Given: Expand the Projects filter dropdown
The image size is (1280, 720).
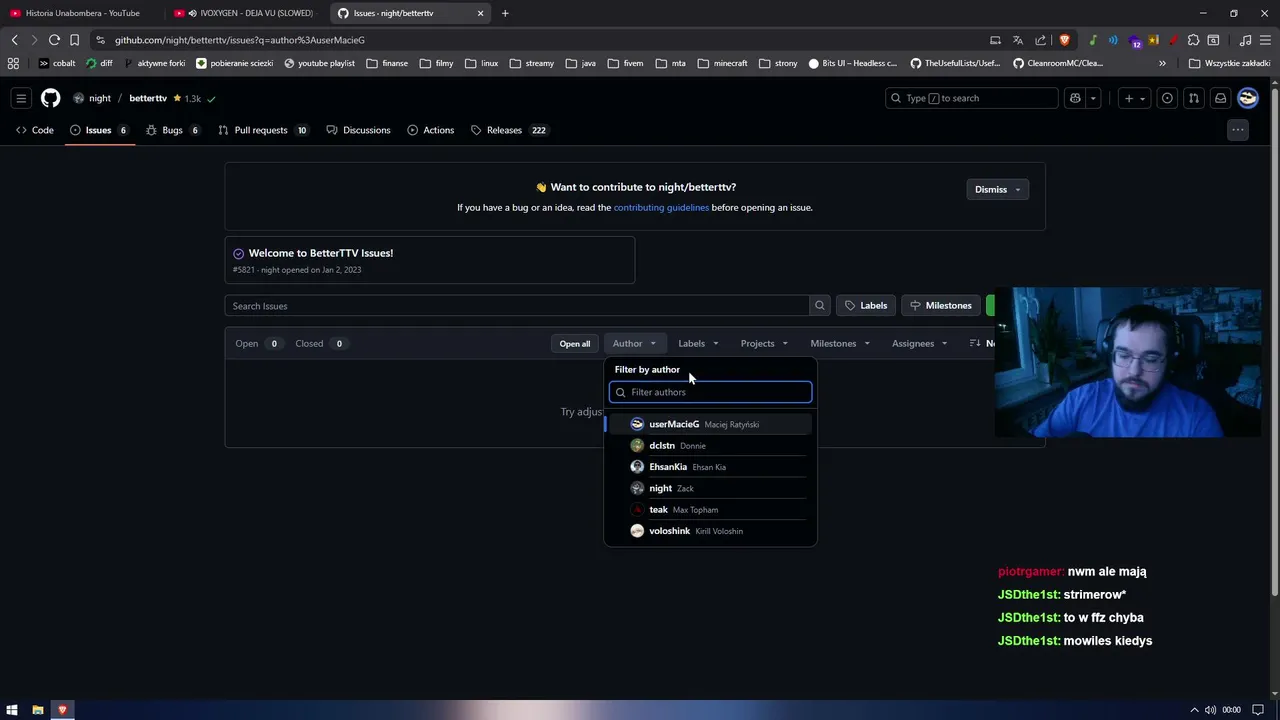Looking at the screenshot, I should (764, 343).
